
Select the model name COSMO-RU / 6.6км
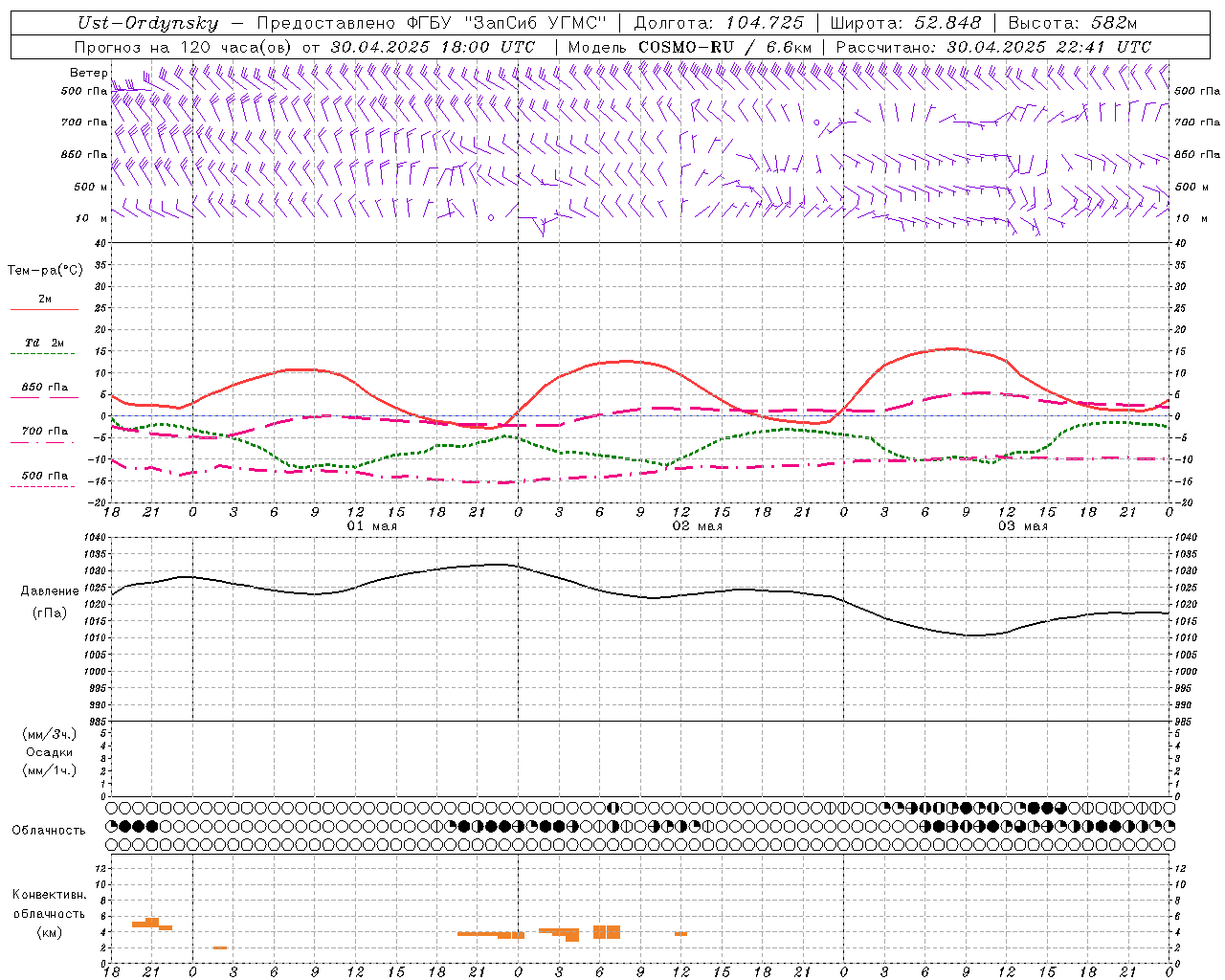[725, 47]
